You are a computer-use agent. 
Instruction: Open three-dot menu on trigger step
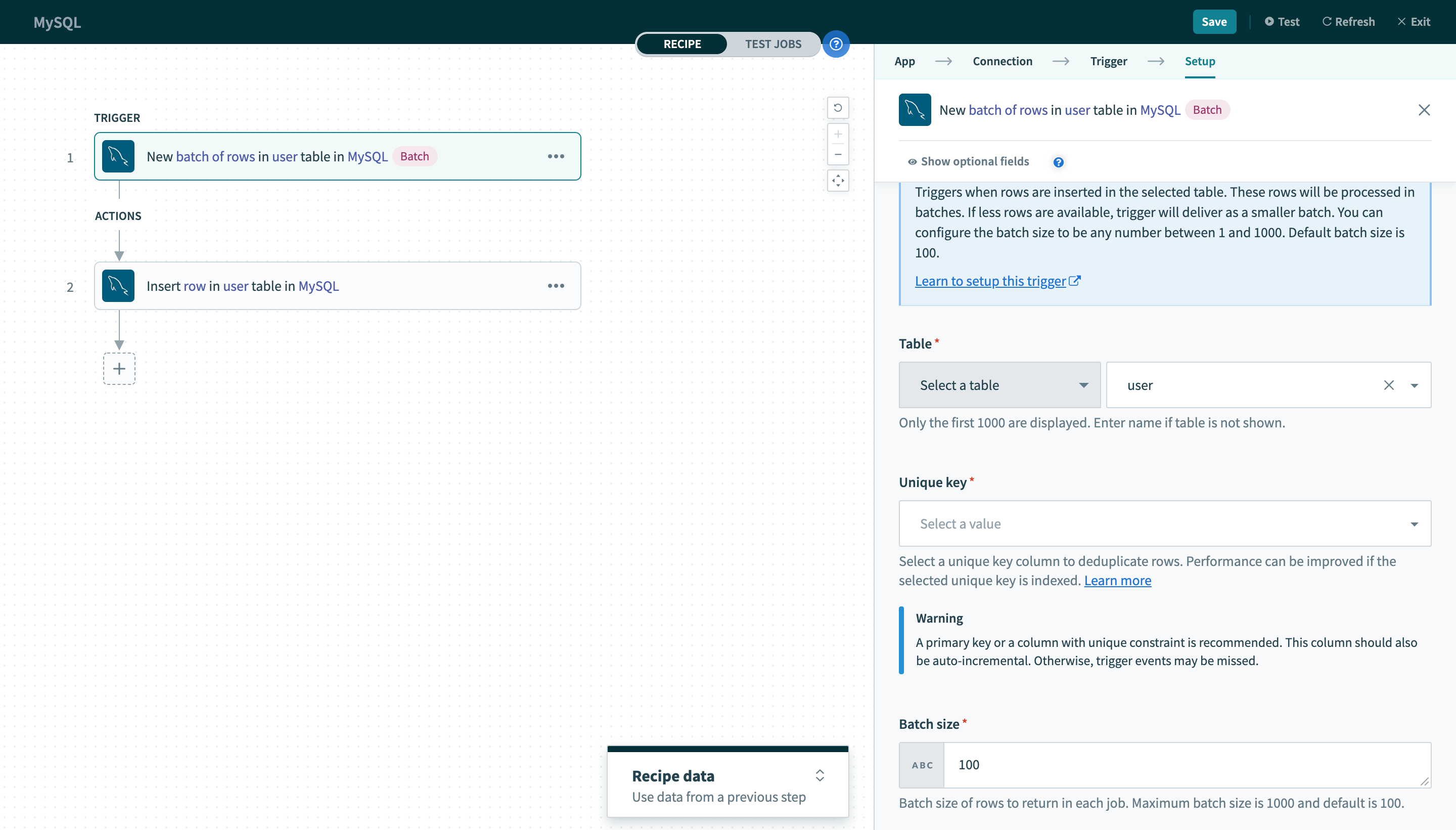pos(556,156)
